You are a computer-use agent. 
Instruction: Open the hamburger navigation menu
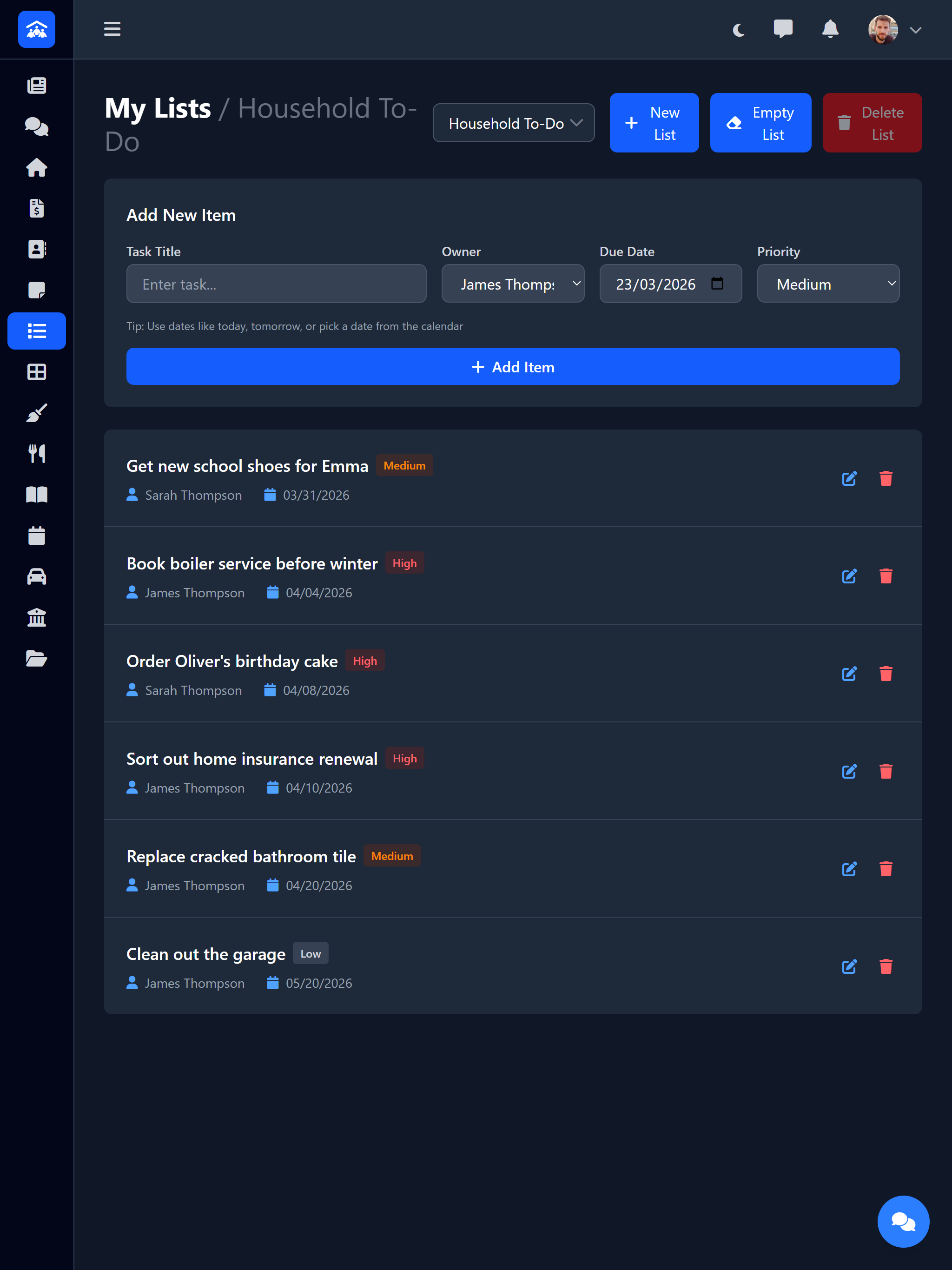[112, 29]
